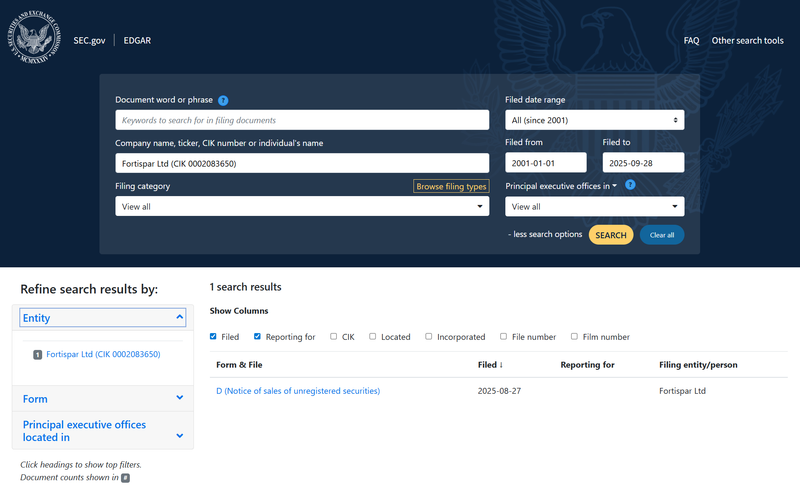Click the Reporting for column header
800x498 pixels.
[587, 365]
